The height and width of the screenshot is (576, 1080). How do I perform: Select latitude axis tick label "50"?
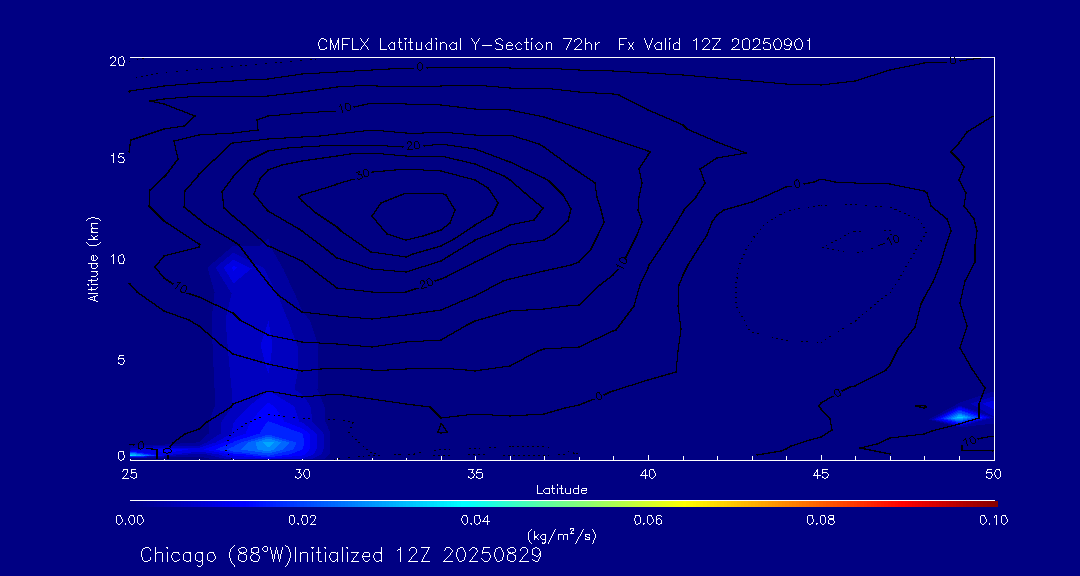click(x=994, y=474)
